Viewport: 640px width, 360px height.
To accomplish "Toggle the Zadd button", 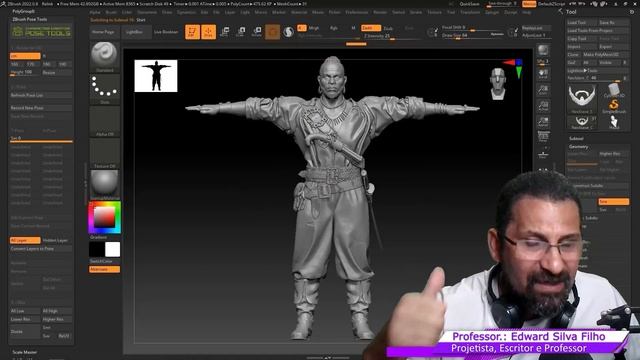I will pyautogui.click(x=371, y=28).
